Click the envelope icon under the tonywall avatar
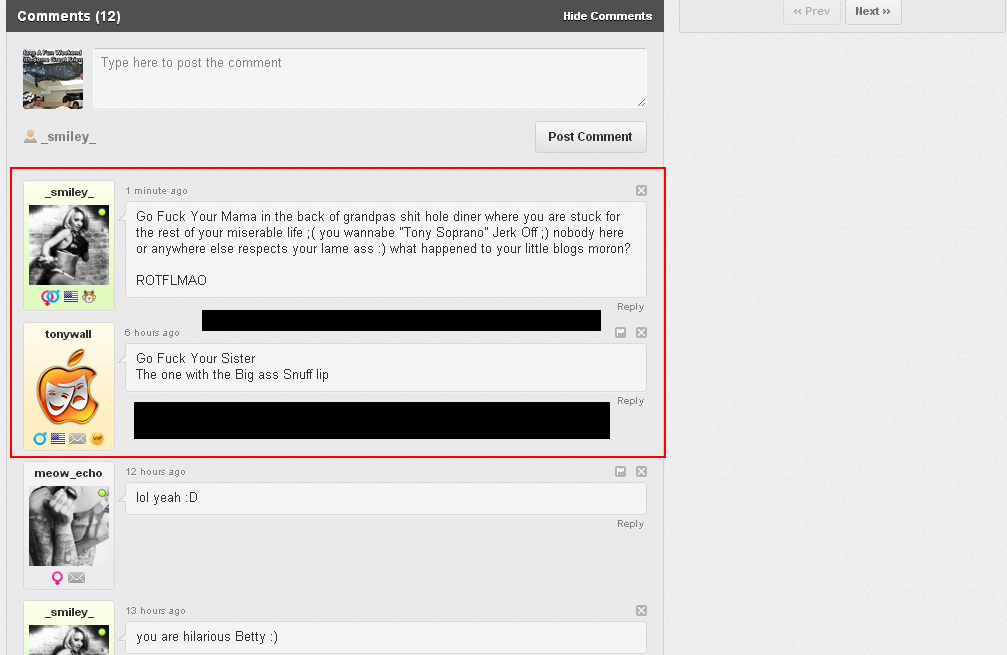1007x655 pixels. pos(78,439)
